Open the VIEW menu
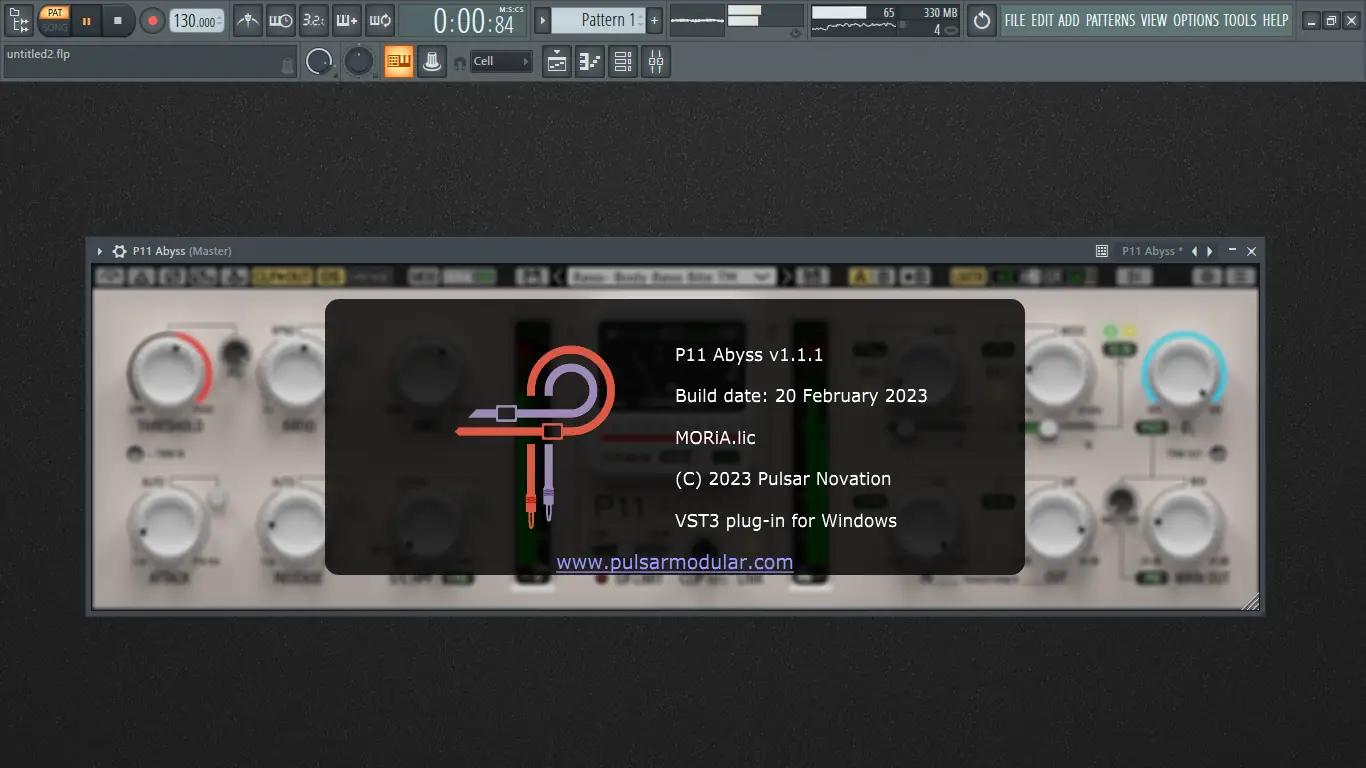The width and height of the screenshot is (1366, 768). click(1154, 20)
